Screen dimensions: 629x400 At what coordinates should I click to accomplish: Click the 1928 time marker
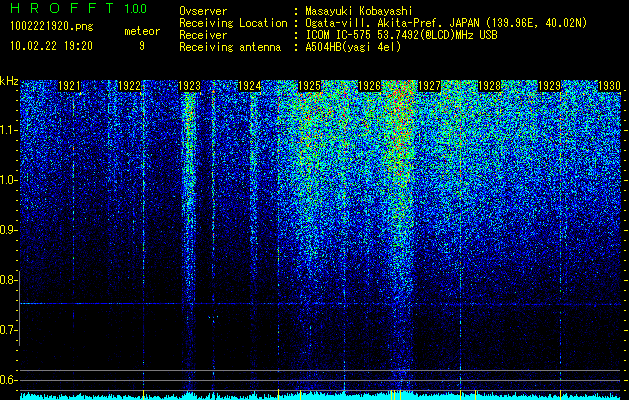(x=489, y=86)
